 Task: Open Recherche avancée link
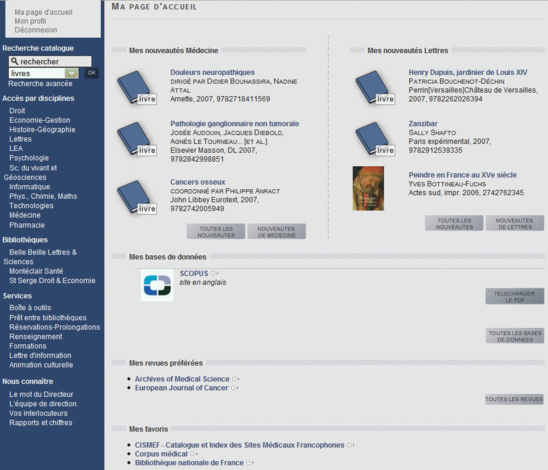pos(40,84)
